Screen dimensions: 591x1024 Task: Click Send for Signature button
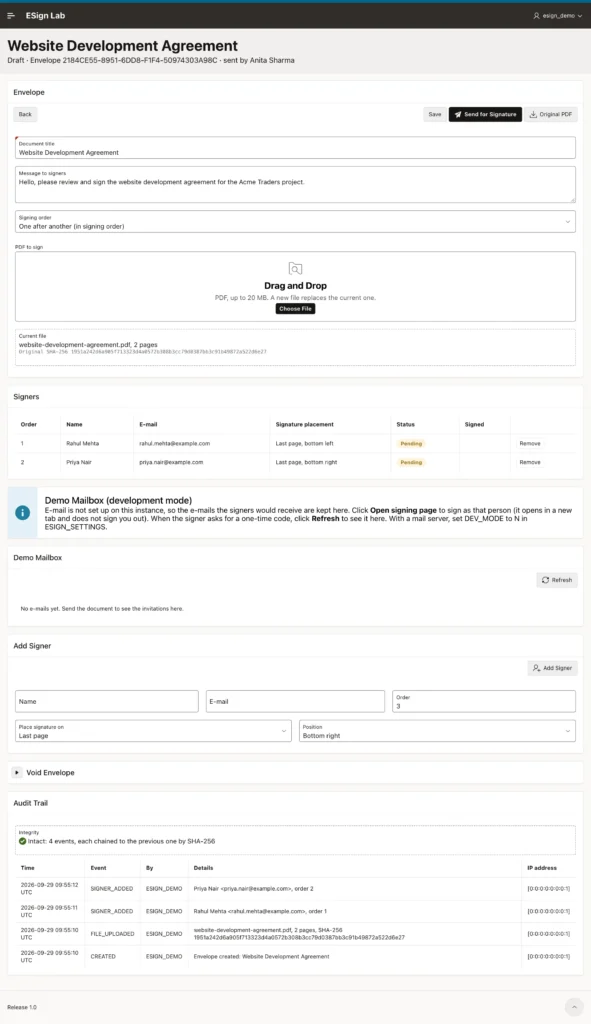(485, 114)
